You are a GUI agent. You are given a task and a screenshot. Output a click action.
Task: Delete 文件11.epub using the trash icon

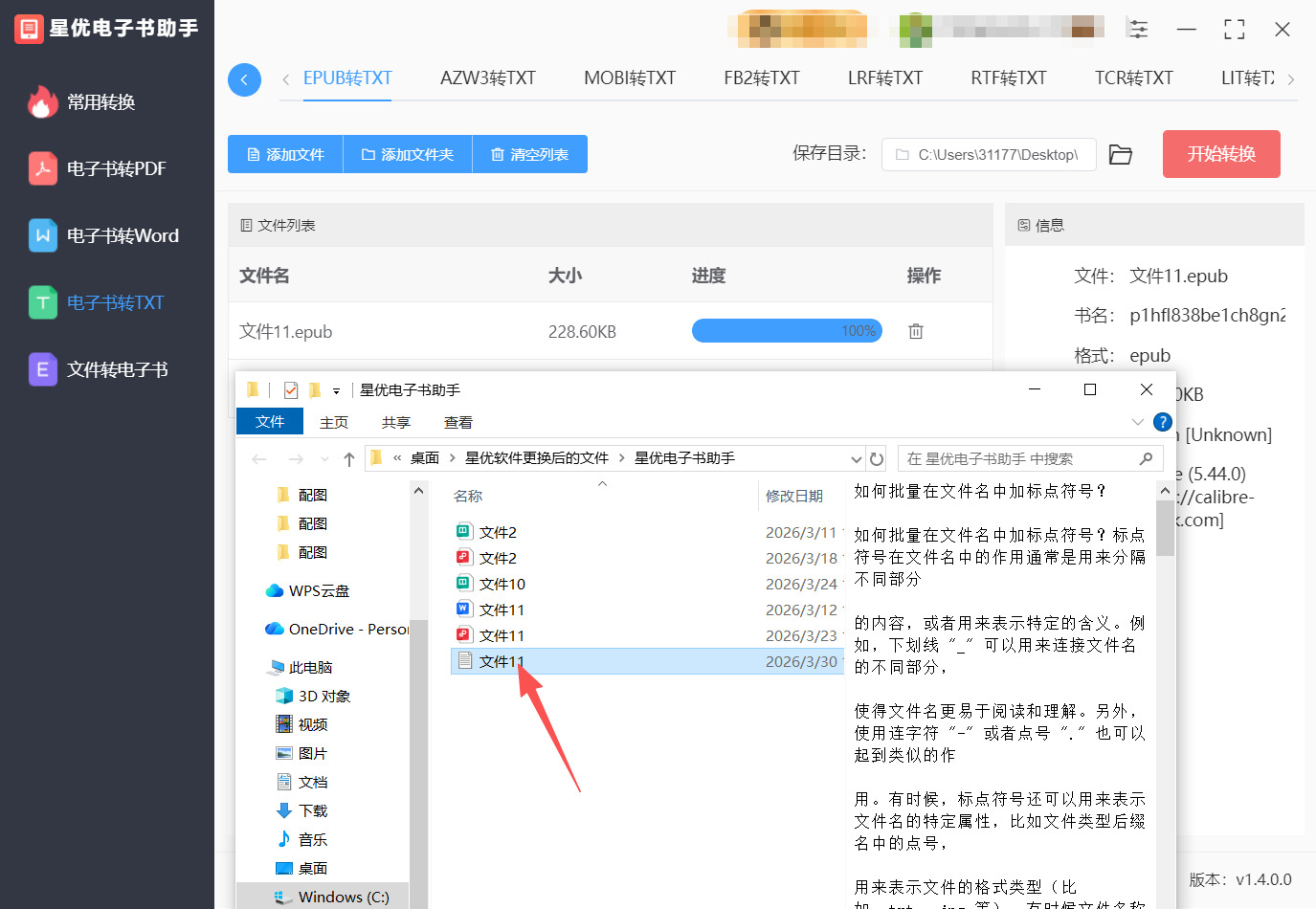tap(916, 331)
